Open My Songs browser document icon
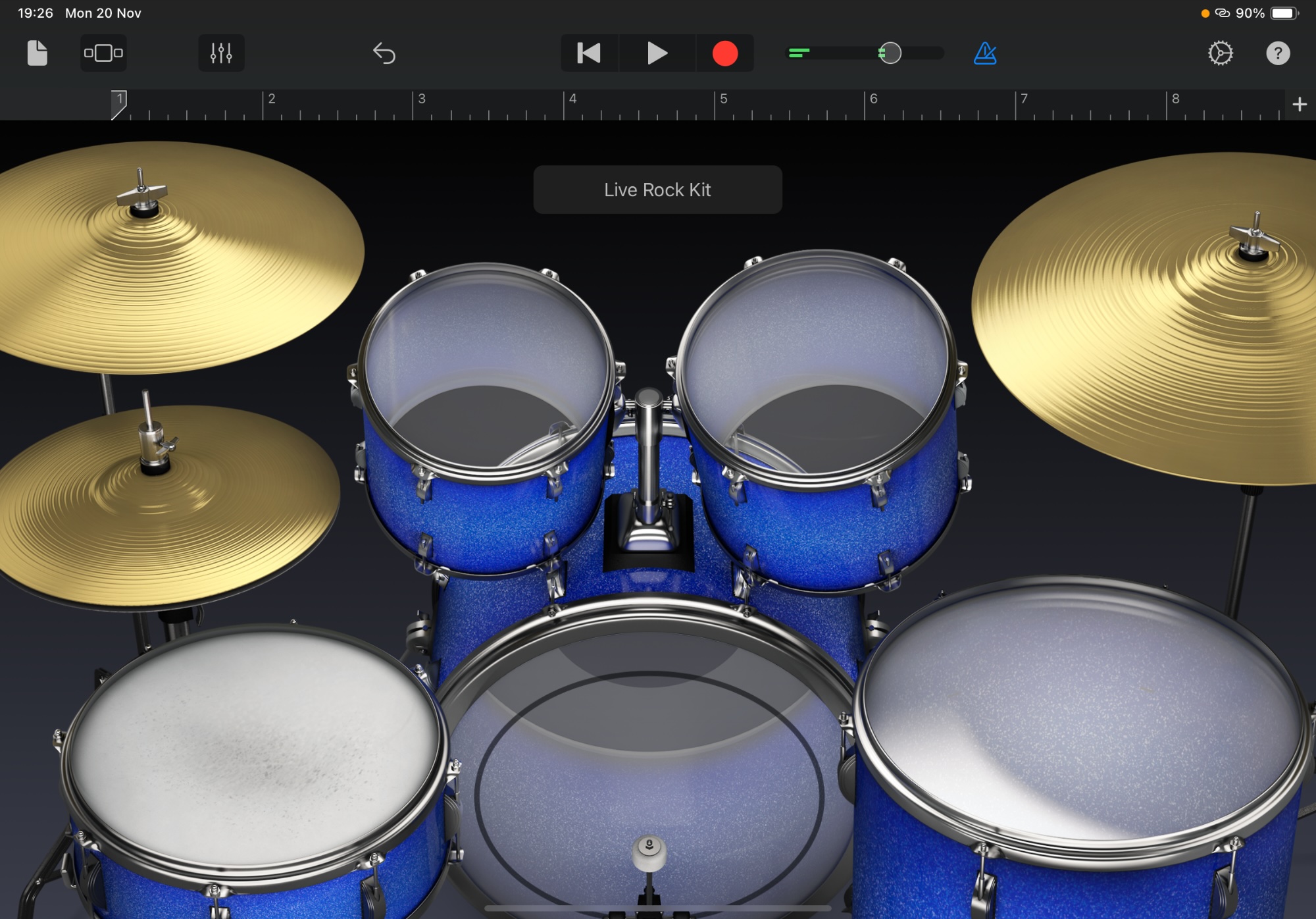The height and width of the screenshot is (919, 1316). coord(38,53)
